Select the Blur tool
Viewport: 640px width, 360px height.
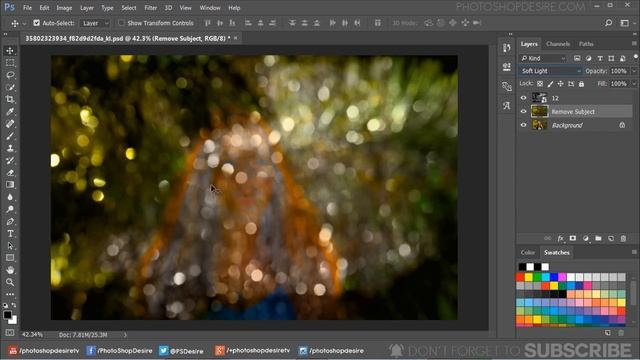click(x=10, y=197)
